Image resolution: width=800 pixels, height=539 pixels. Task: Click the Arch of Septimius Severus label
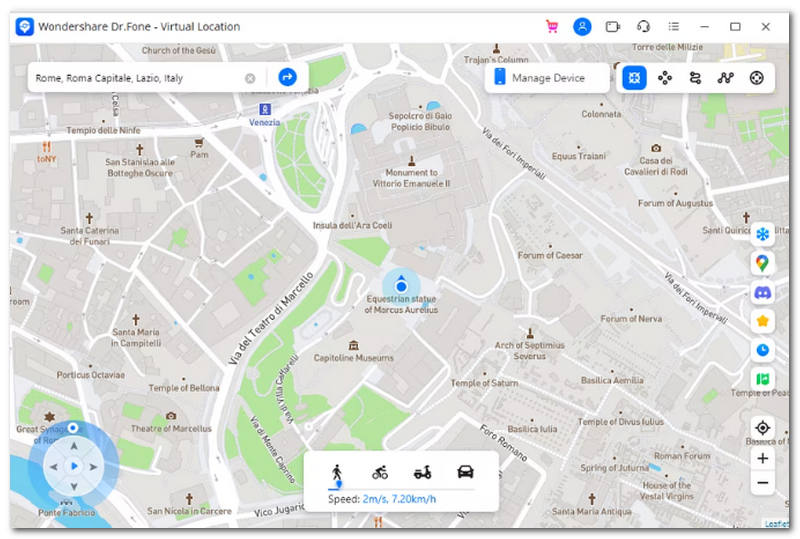point(530,351)
